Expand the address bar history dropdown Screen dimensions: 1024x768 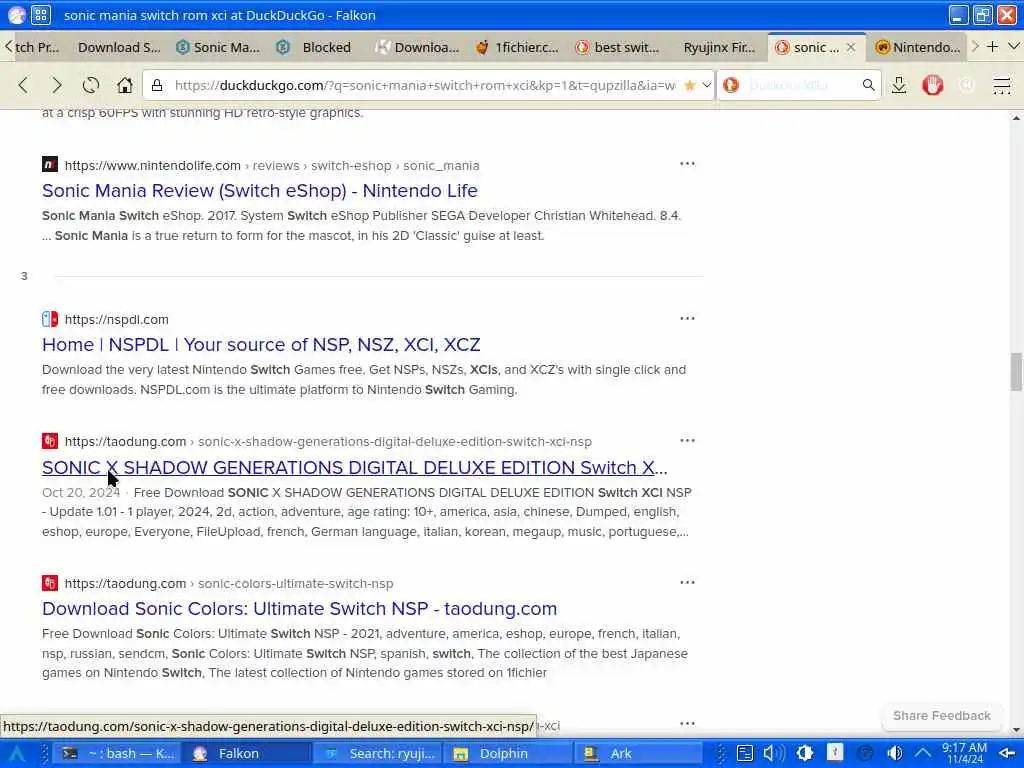coord(707,85)
